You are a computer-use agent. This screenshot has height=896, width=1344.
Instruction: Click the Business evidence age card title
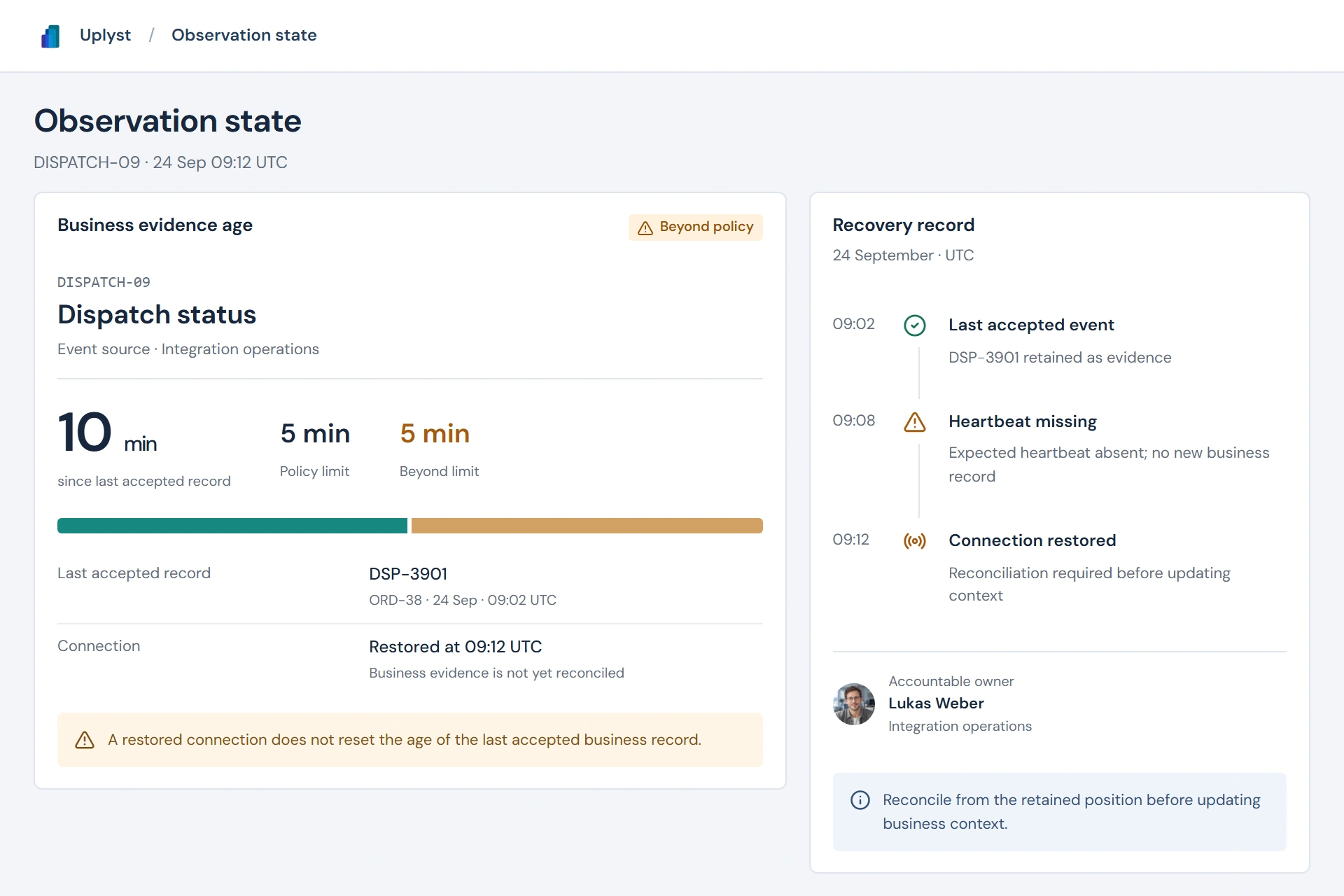pos(155,225)
